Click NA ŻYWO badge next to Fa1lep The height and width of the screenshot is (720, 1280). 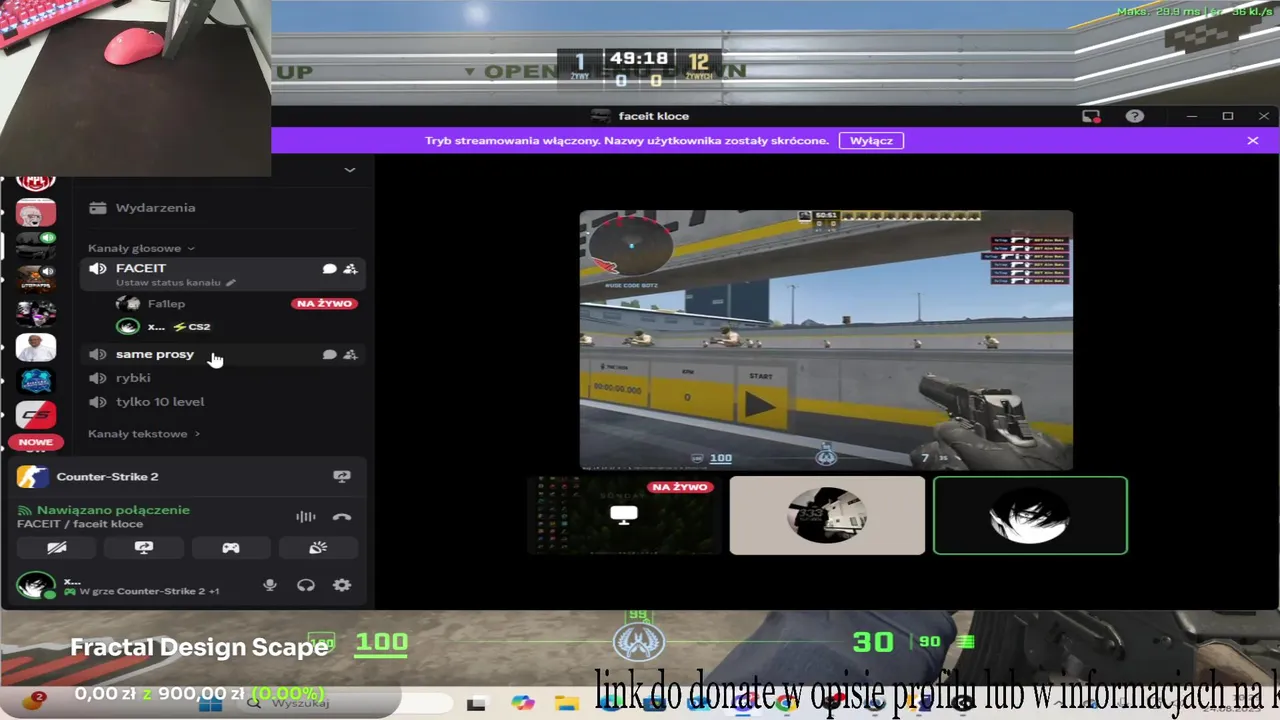coord(324,304)
